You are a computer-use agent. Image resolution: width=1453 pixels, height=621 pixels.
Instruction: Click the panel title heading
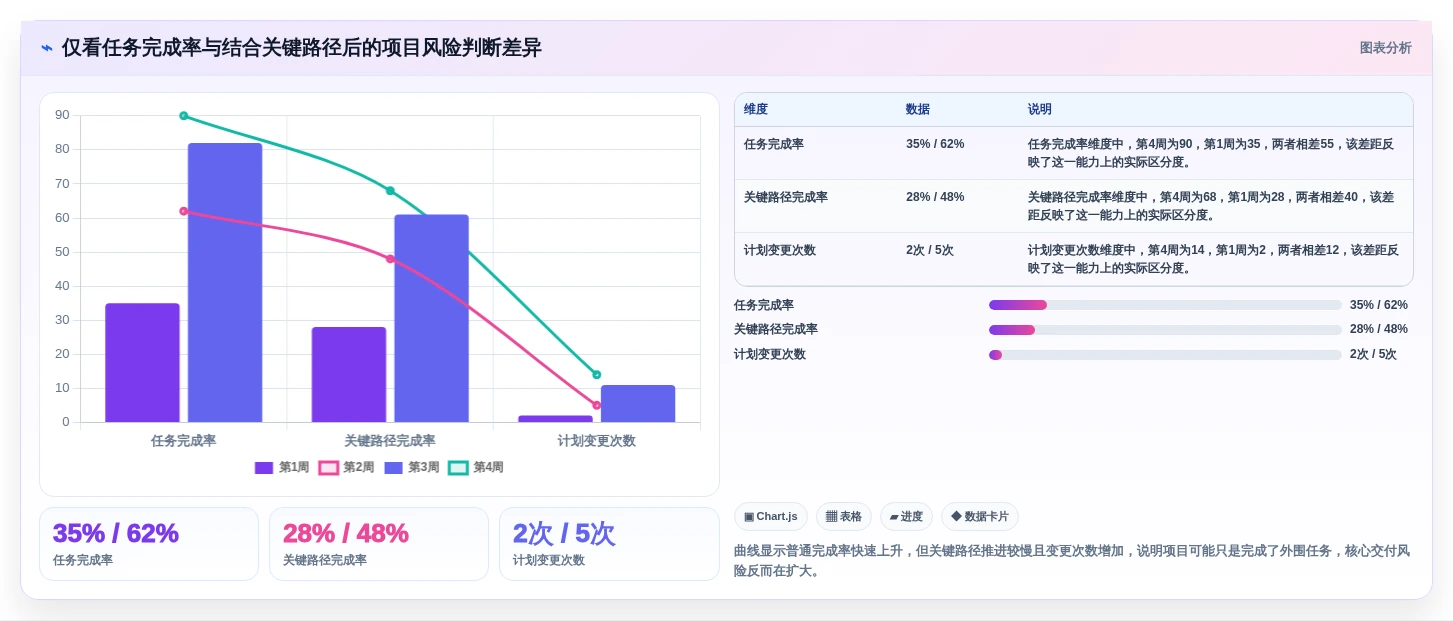(302, 48)
